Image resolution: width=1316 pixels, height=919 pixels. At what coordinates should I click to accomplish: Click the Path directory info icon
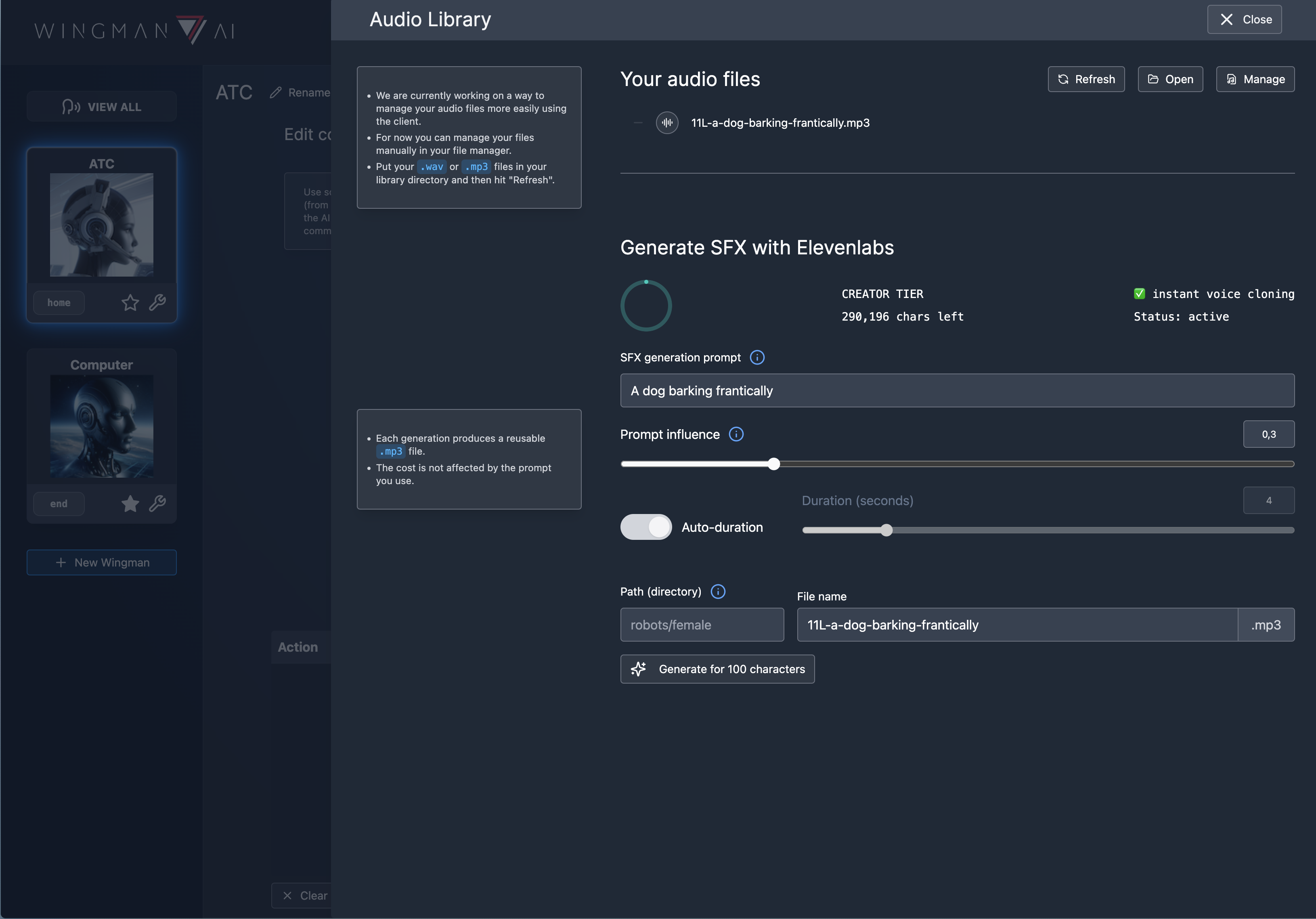coord(718,592)
